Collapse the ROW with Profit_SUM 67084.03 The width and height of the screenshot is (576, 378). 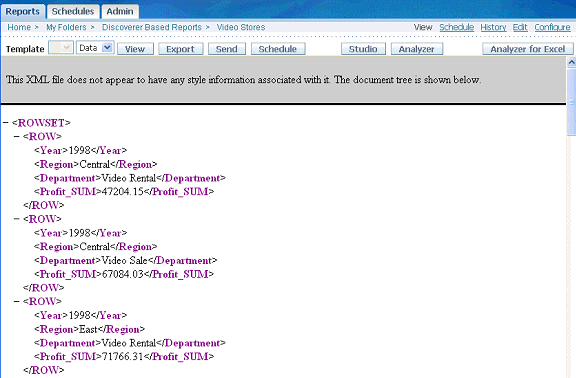point(17,219)
